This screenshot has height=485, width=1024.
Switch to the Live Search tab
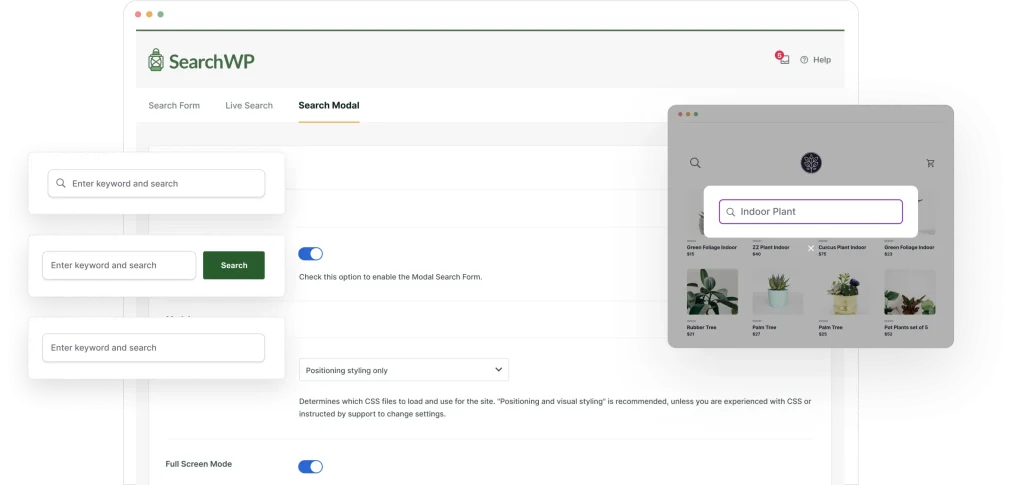[249, 105]
